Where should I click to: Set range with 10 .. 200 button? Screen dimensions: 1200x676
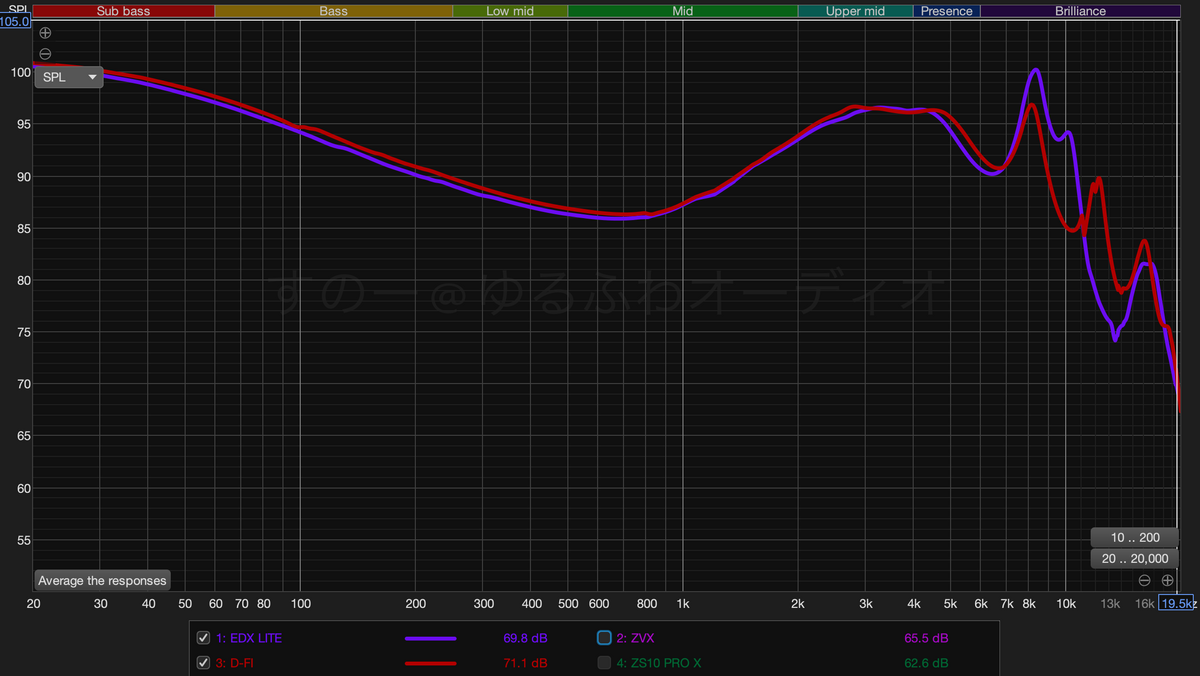[1135, 537]
